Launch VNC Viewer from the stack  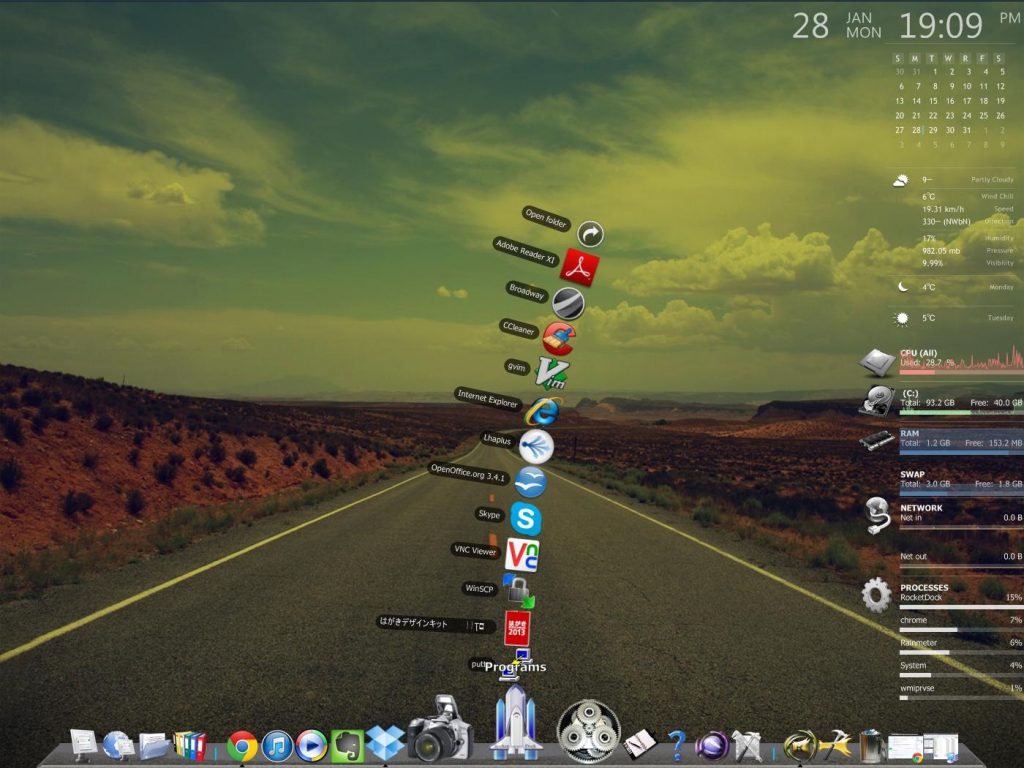tap(521, 554)
